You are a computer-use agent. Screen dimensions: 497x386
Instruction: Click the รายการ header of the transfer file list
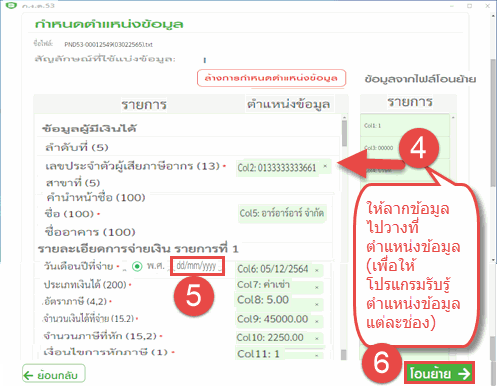(x=410, y=101)
